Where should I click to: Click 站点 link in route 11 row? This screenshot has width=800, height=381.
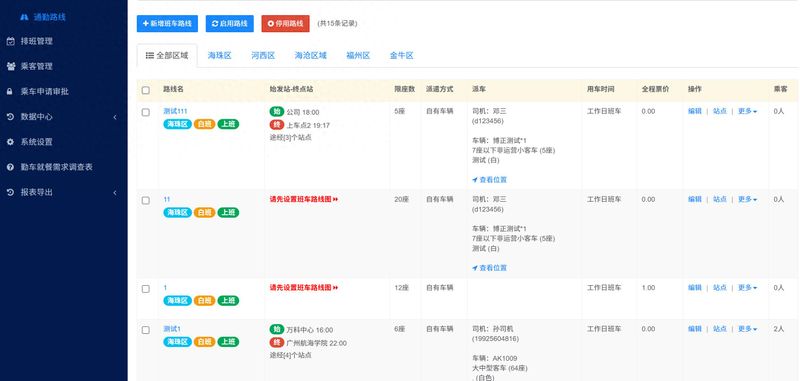click(720, 199)
